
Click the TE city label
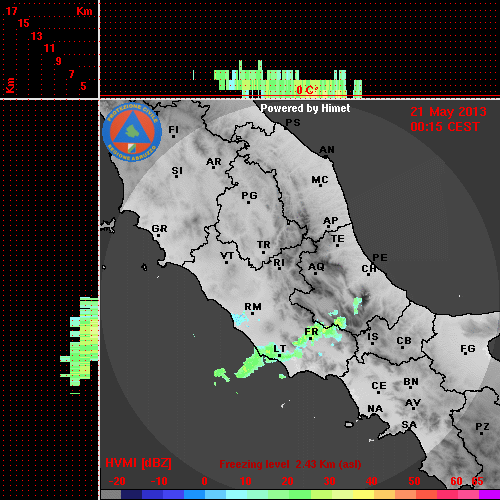click(x=338, y=239)
